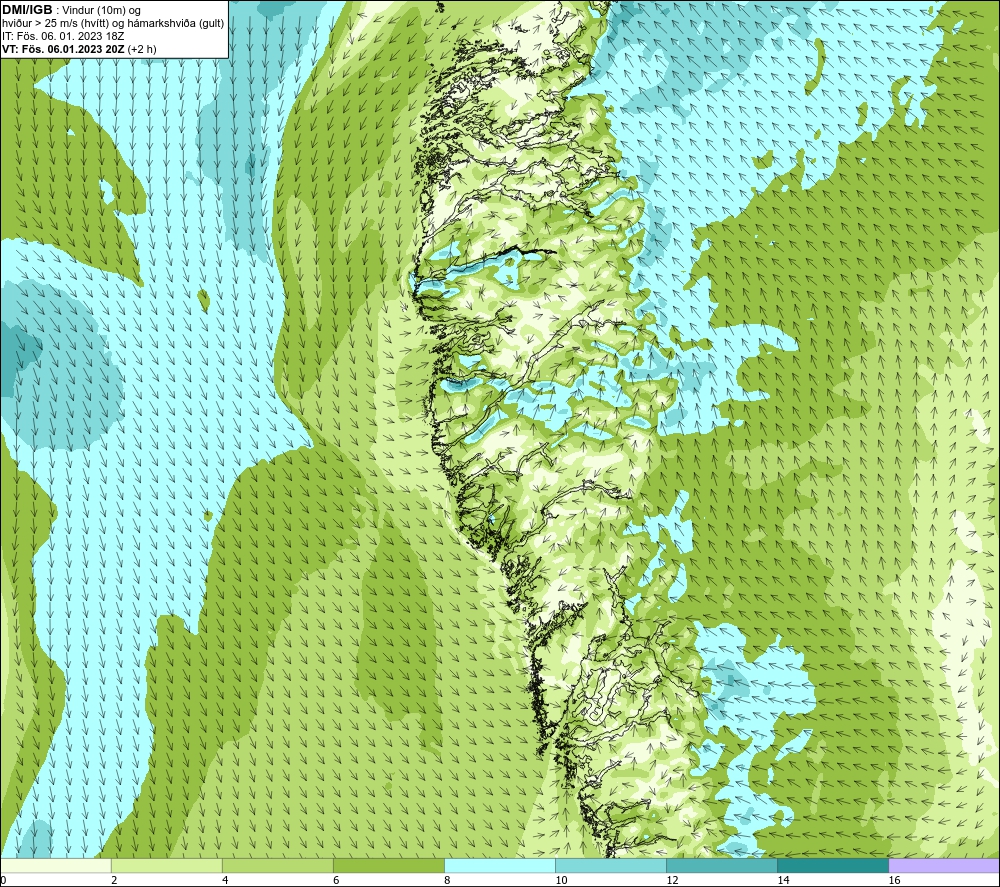This screenshot has height=887, width=1000.
Task: Click the legend scale label '0'
Action: pos(4,880)
